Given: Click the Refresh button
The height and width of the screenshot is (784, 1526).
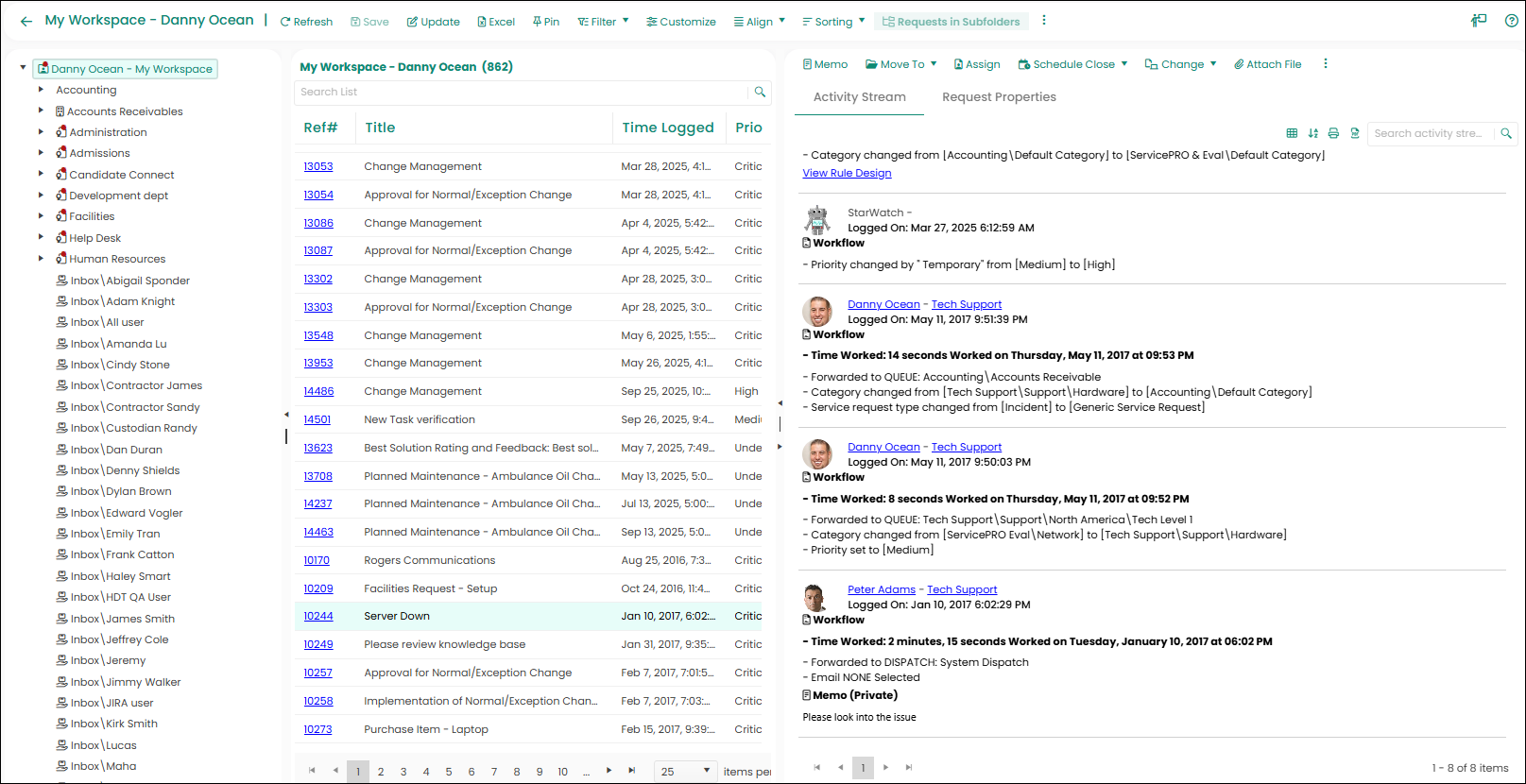Looking at the screenshot, I should (x=306, y=22).
